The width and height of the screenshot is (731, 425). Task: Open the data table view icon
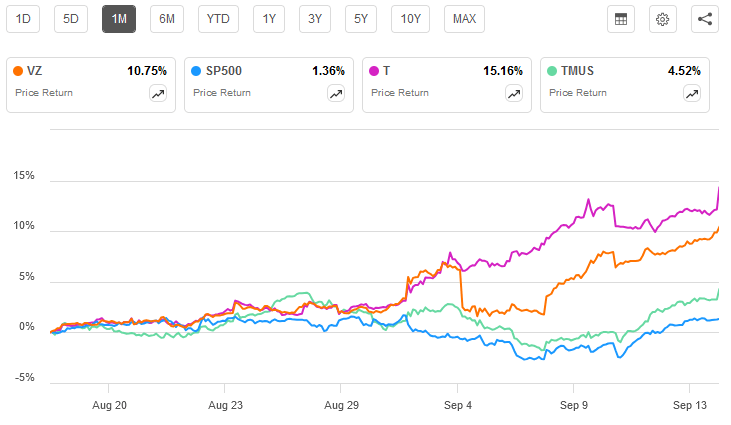[620, 19]
